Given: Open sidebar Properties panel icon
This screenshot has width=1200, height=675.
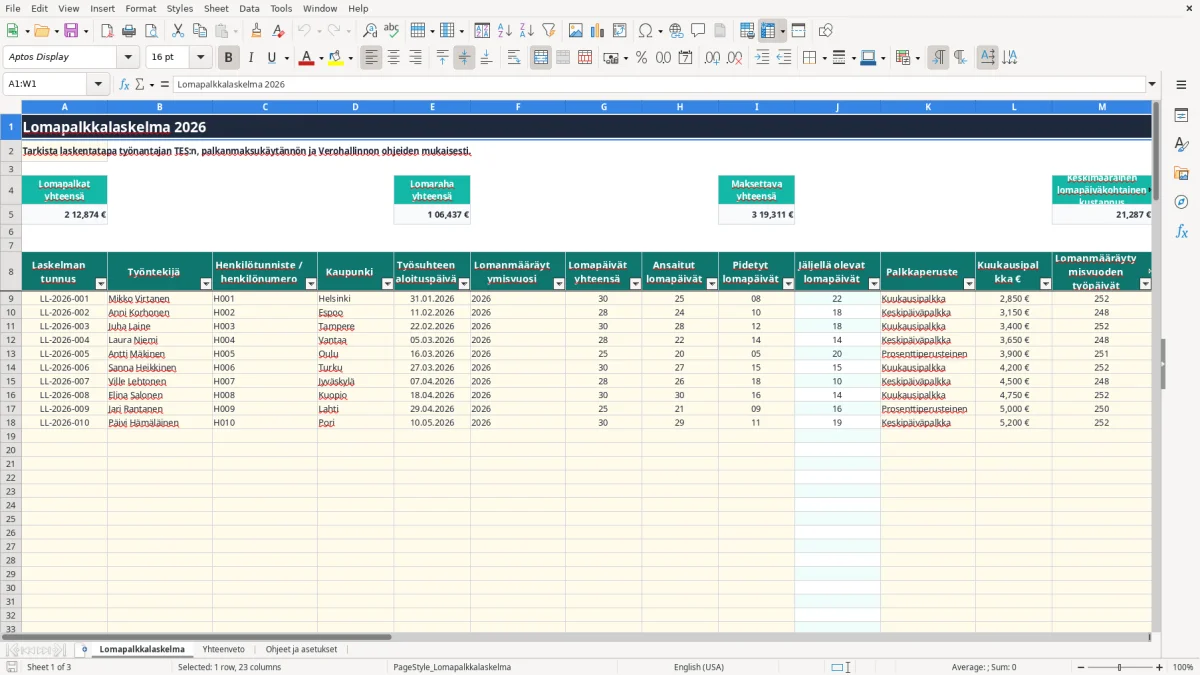Looking at the screenshot, I should point(1181,116).
